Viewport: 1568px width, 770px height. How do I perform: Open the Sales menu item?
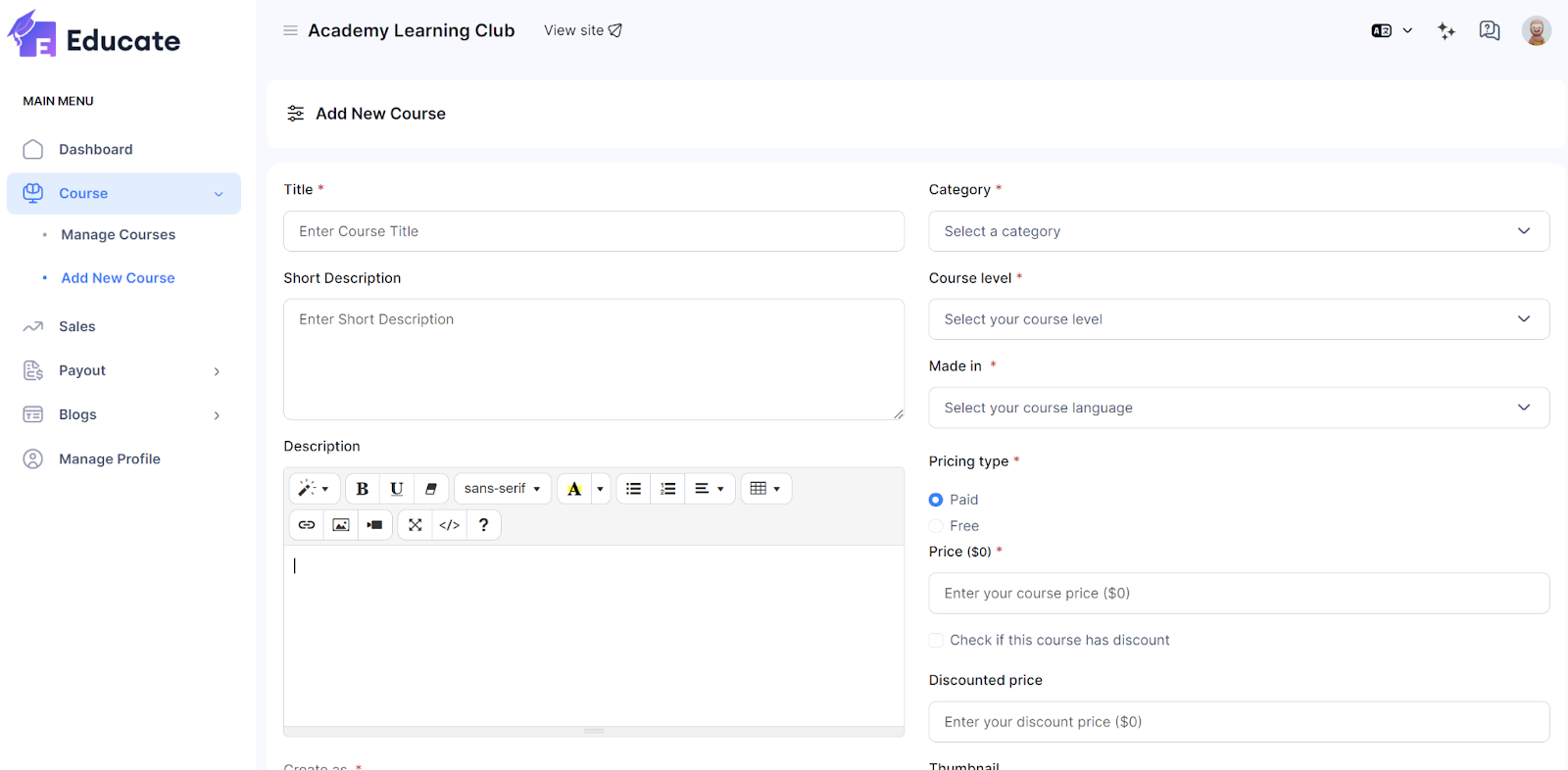(x=77, y=326)
